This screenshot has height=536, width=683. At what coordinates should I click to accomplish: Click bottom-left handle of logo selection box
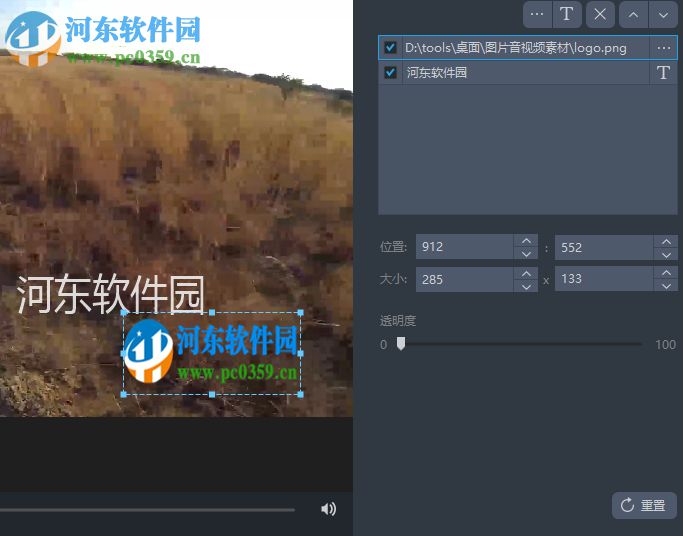[x=124, y=394]
